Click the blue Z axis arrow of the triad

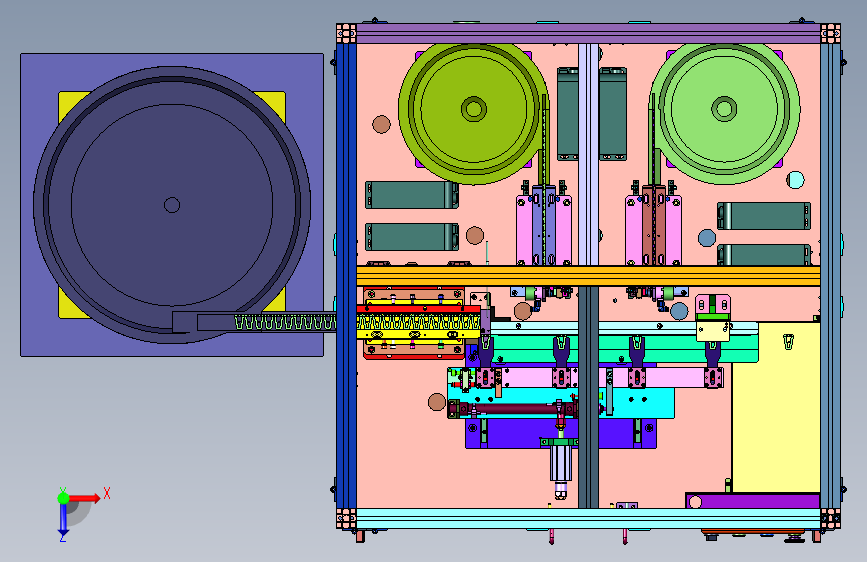[63, 520]
